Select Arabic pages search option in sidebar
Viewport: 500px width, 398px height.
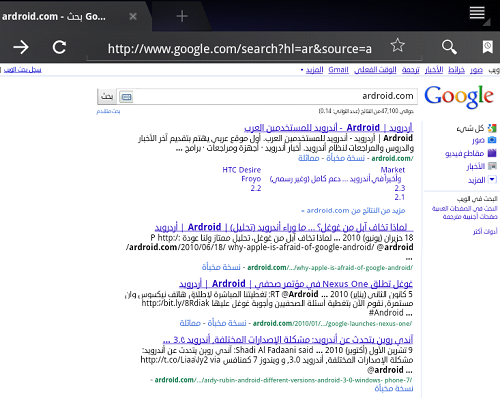[464, 208]
